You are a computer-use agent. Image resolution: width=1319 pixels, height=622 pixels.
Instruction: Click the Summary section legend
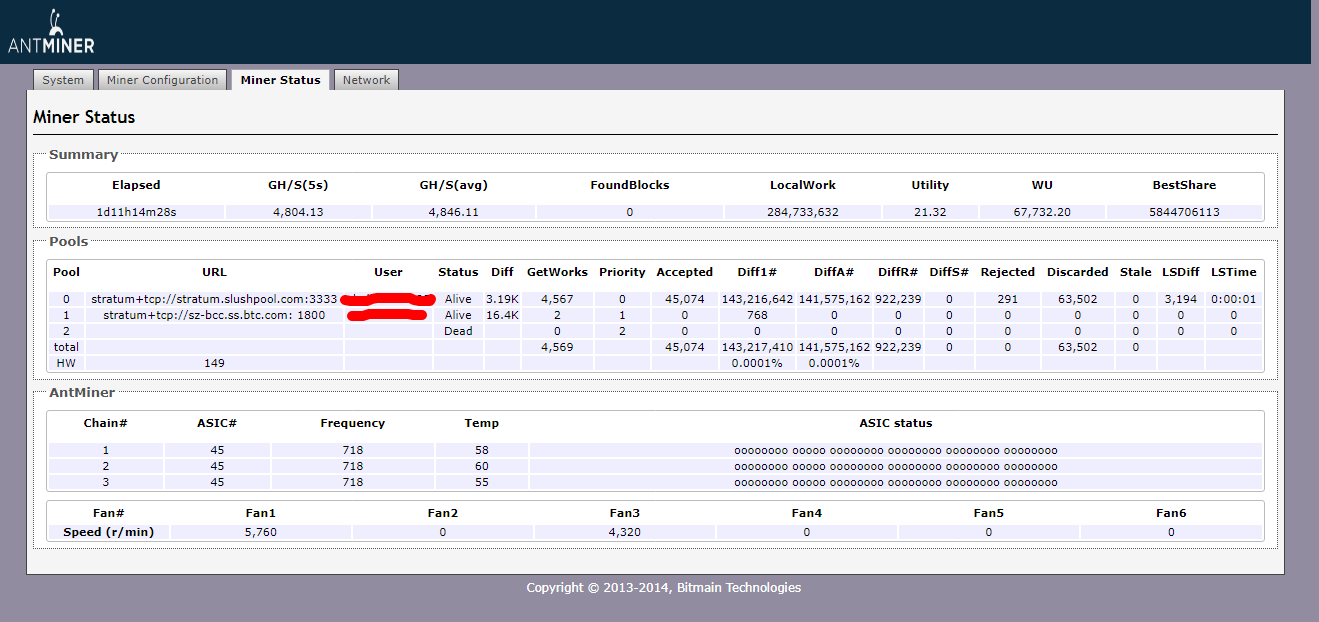point(83,155)
